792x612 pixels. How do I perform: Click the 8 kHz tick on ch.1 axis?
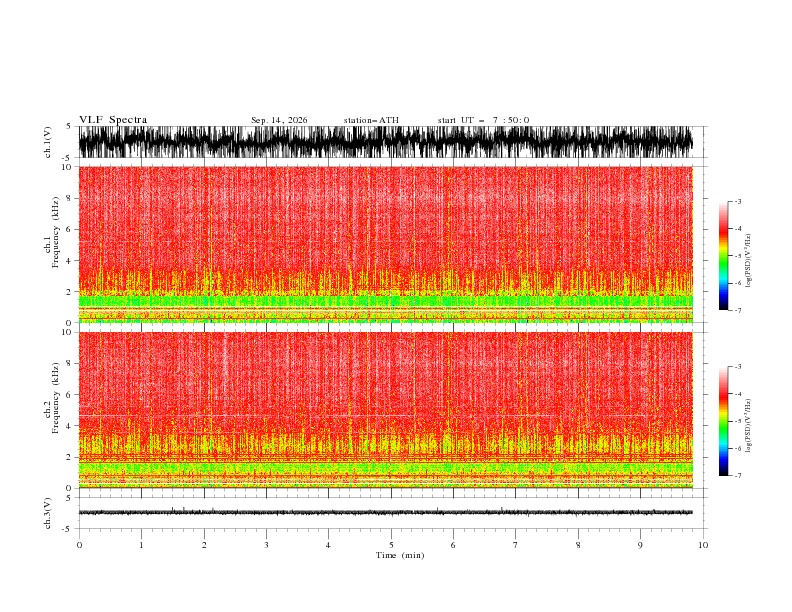tap(69, 198)
